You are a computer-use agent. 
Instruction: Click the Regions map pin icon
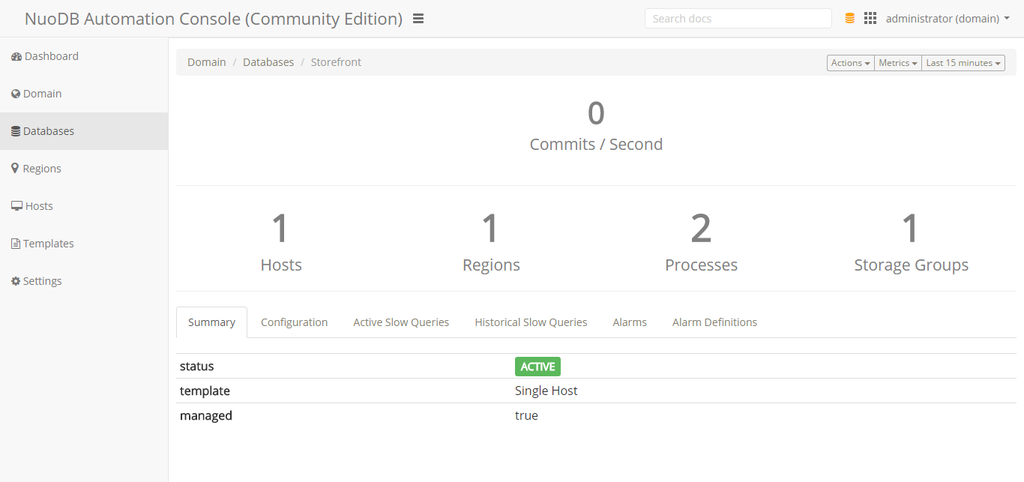coord(15,169)
